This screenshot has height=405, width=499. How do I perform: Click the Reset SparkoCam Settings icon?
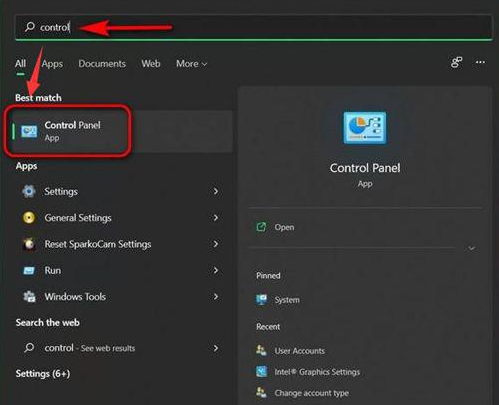pos(29,244)
